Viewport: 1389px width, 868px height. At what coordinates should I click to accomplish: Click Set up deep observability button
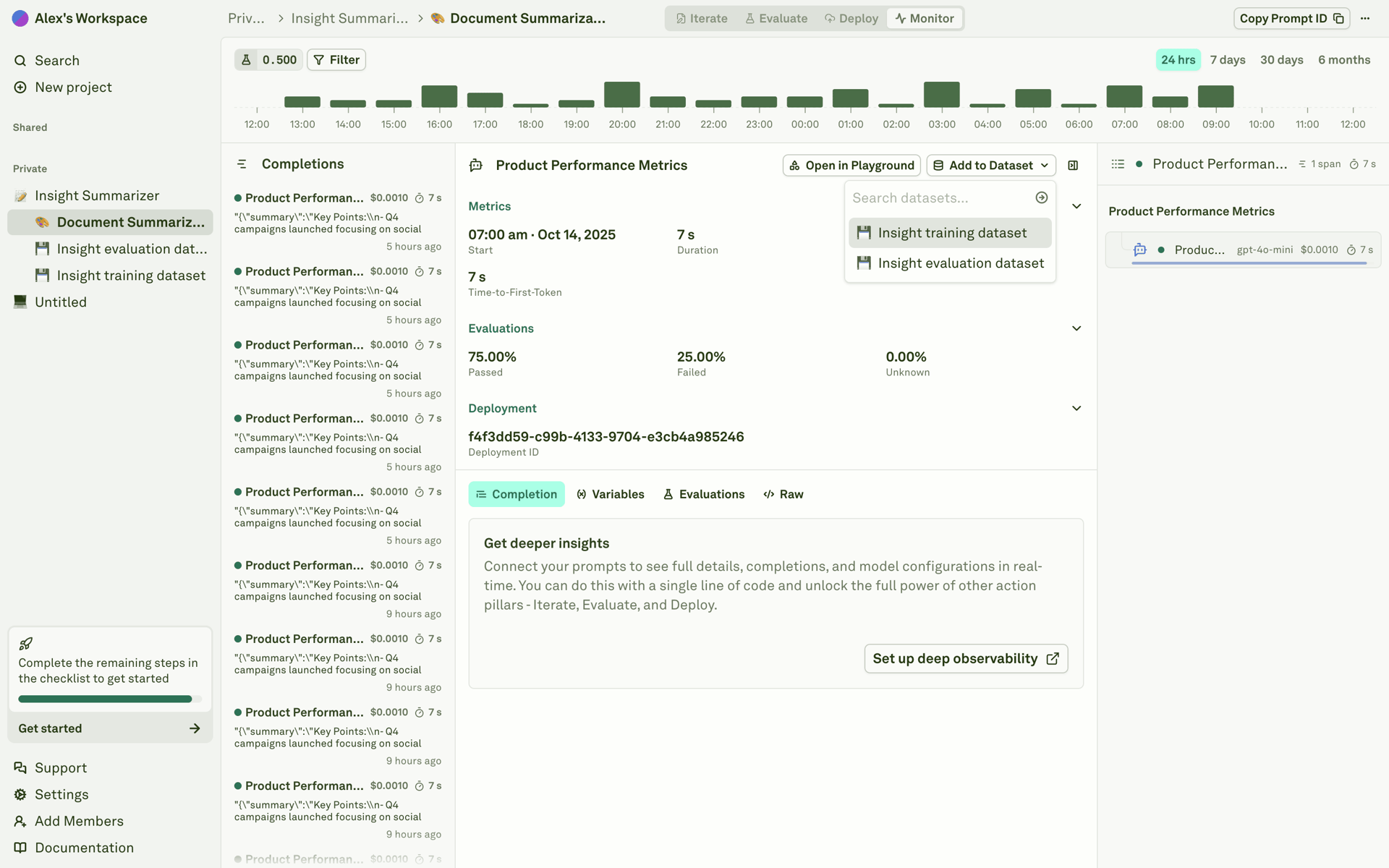click(966, 659)
